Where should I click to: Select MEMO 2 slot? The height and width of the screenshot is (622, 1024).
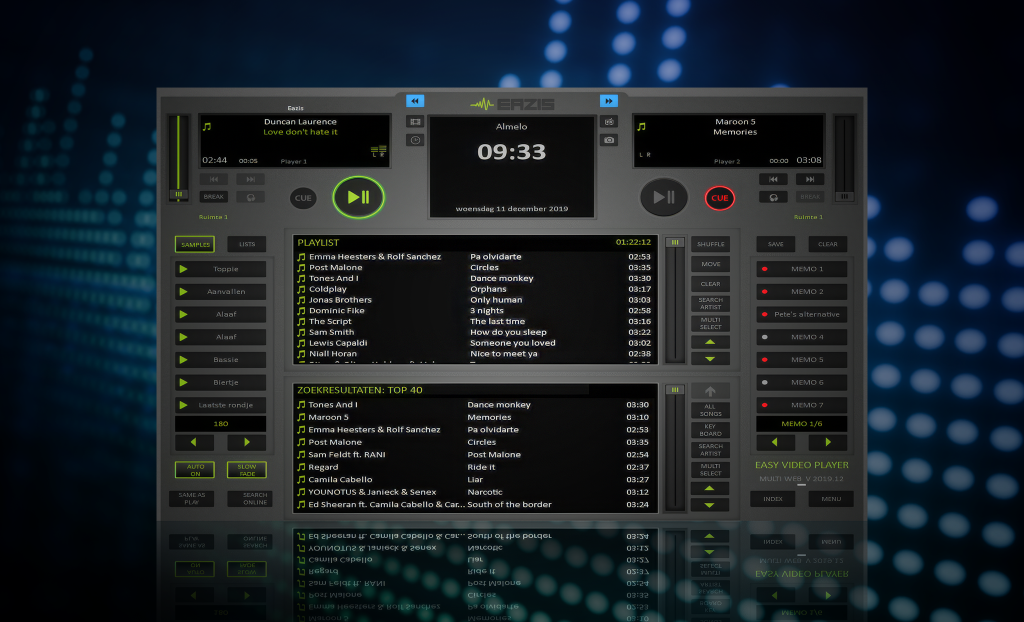802,292
